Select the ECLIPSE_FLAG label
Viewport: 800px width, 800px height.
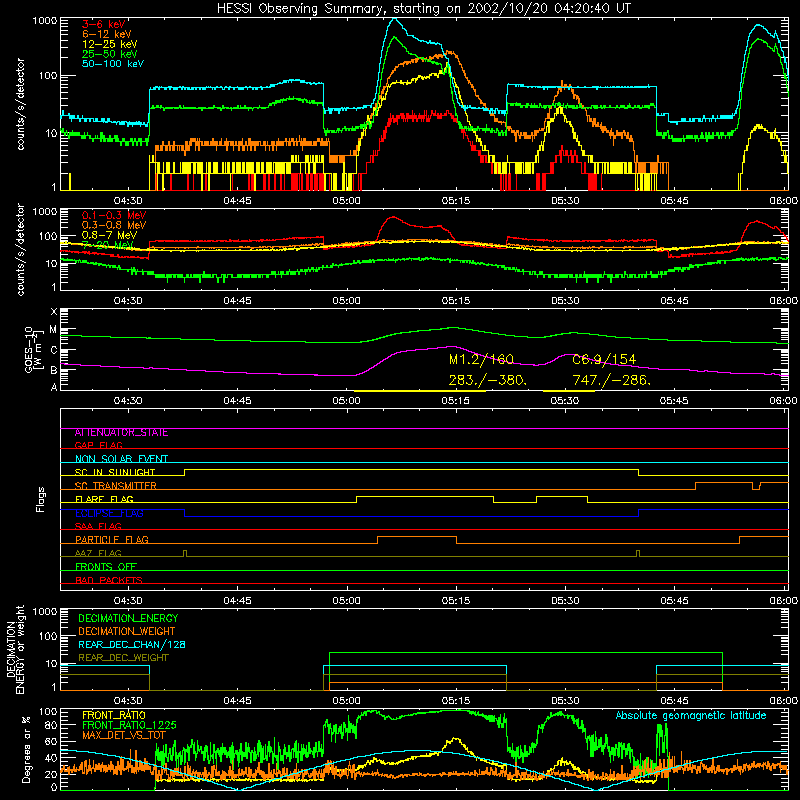pyautogui.click(x=109, y=513)
